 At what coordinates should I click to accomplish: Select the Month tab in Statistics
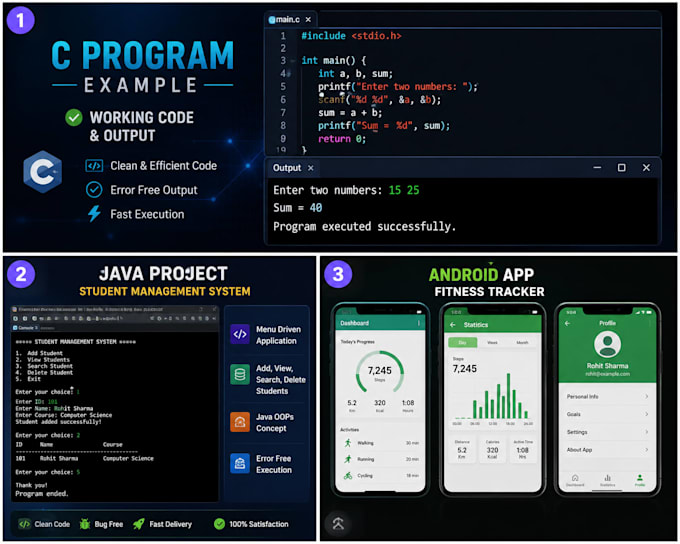click(522, 342)
